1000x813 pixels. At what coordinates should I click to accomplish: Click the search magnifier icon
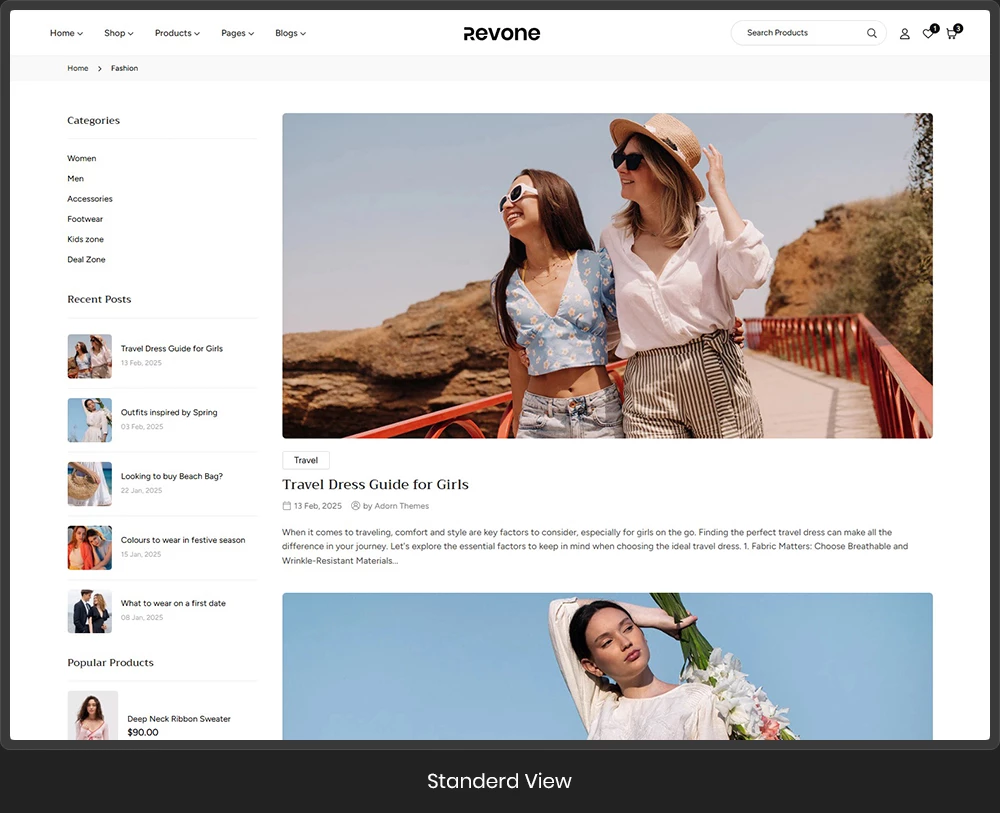871,33
